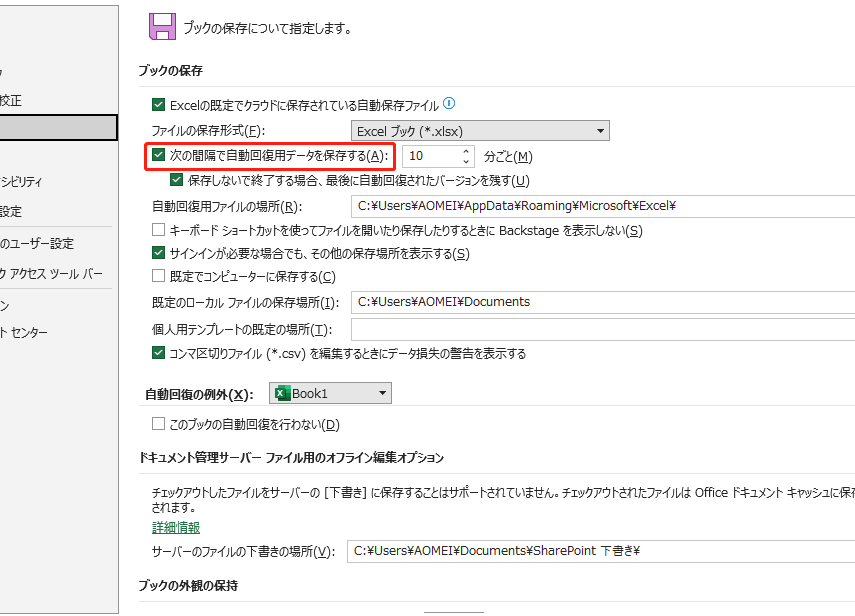Toggle the 次の間隔で自動回復用データを保存する checkbox
The height and width of the screenshot is (616, 855).
pos(158,156)
